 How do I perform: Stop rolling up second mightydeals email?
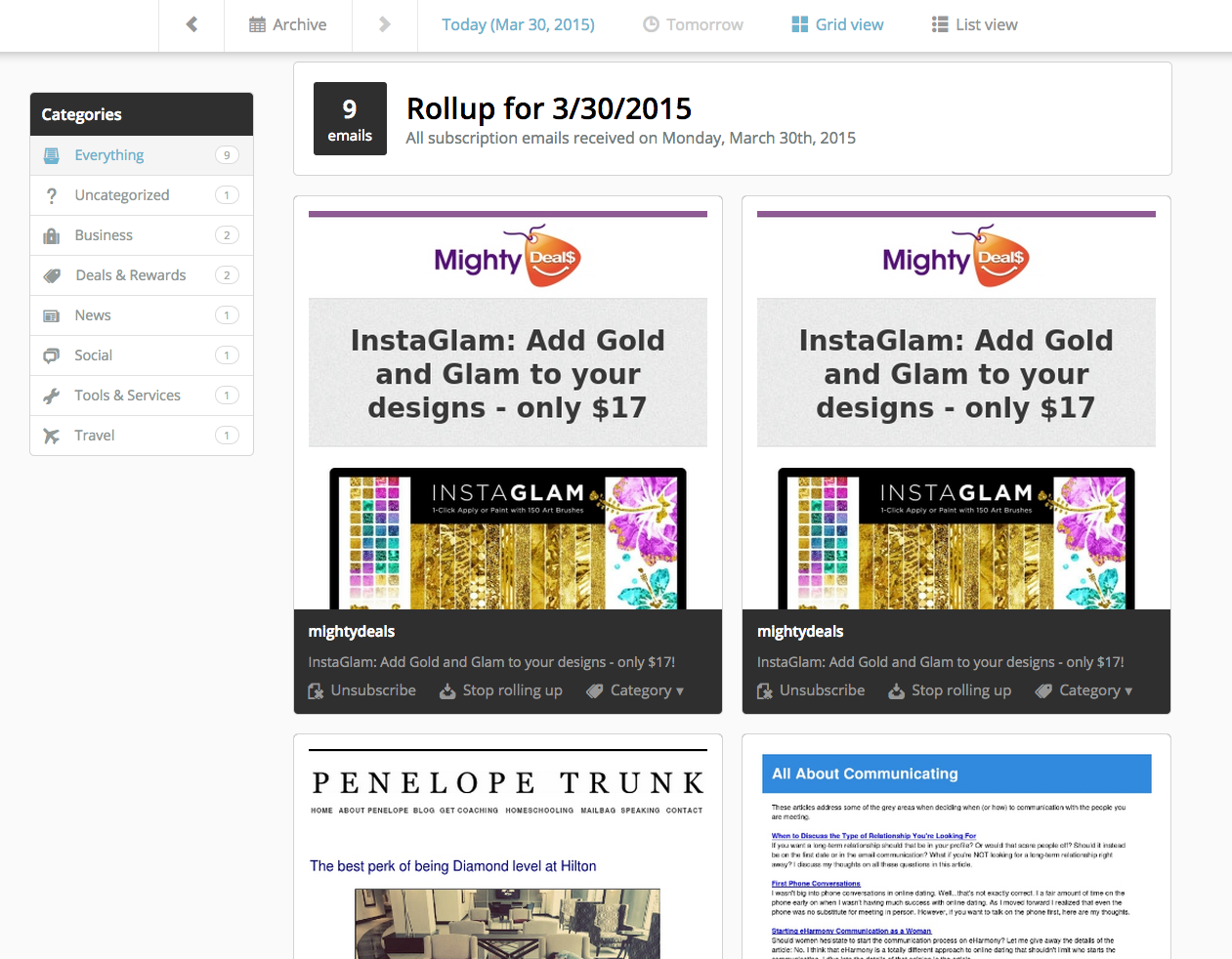click(950, 690)
